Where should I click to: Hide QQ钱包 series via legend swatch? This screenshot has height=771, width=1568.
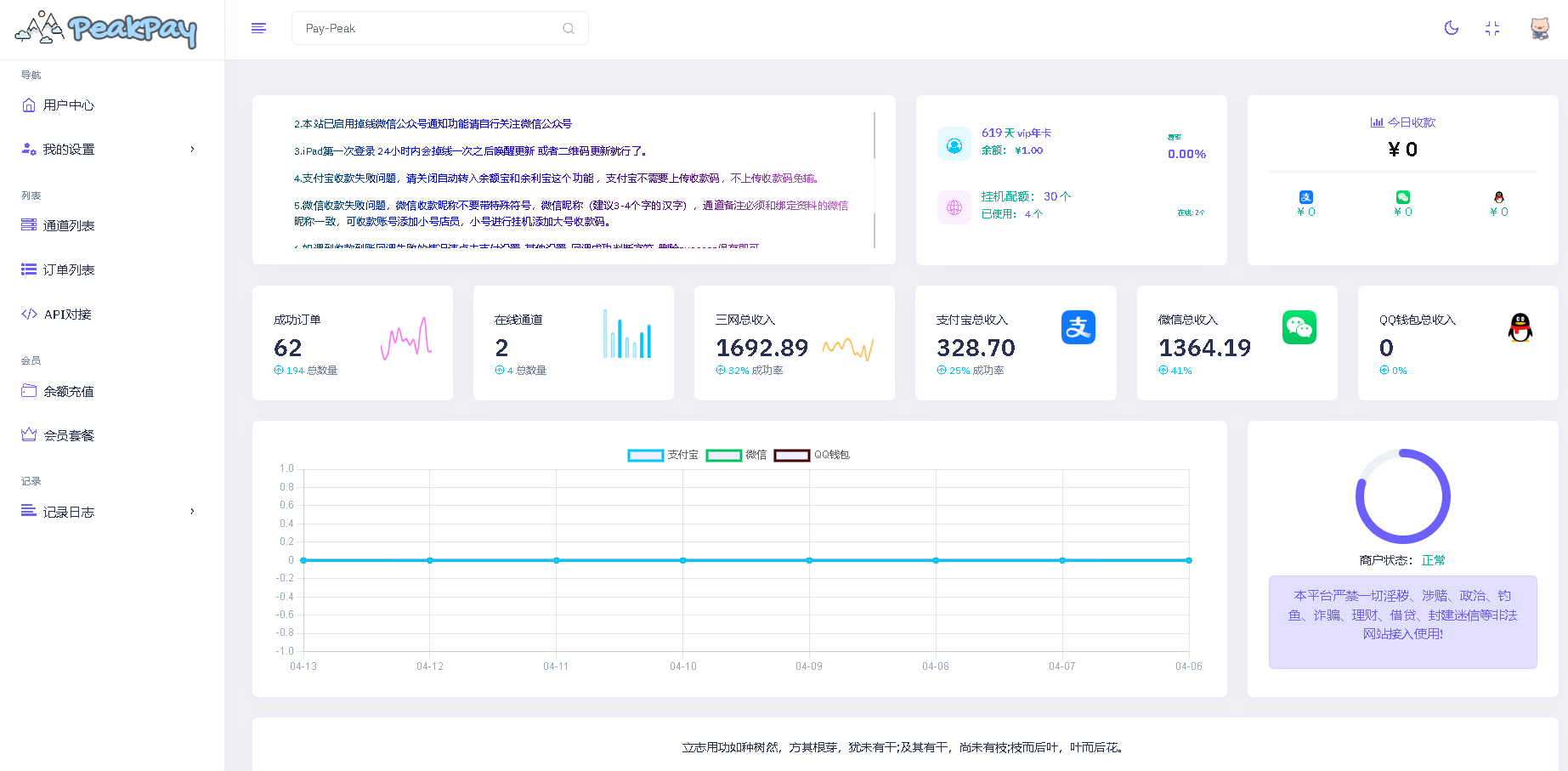click(x=791, y=456)
